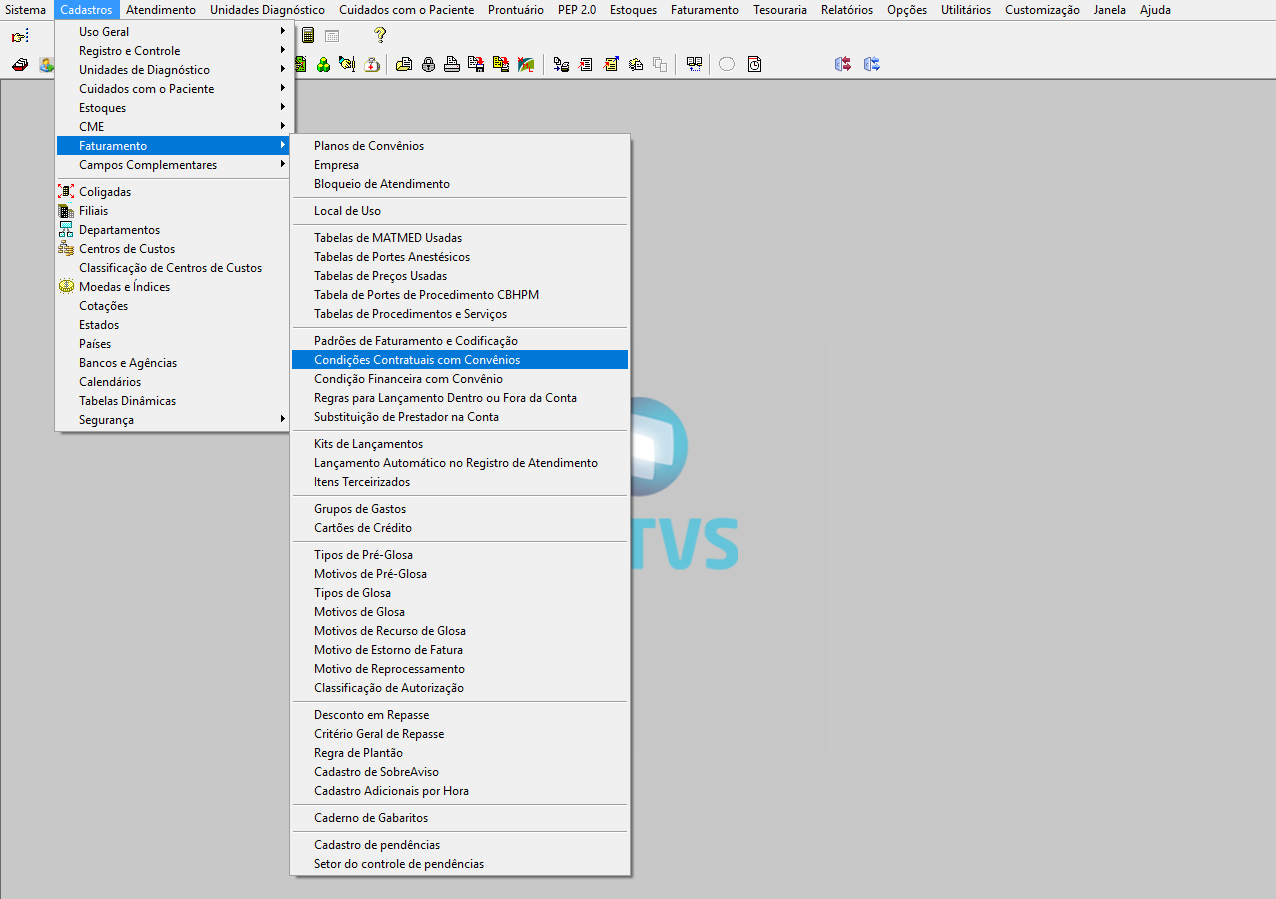Open the Janela menu
Image resolution: width=1276 pixels, height=899 pixels.
coord(1110,10)
